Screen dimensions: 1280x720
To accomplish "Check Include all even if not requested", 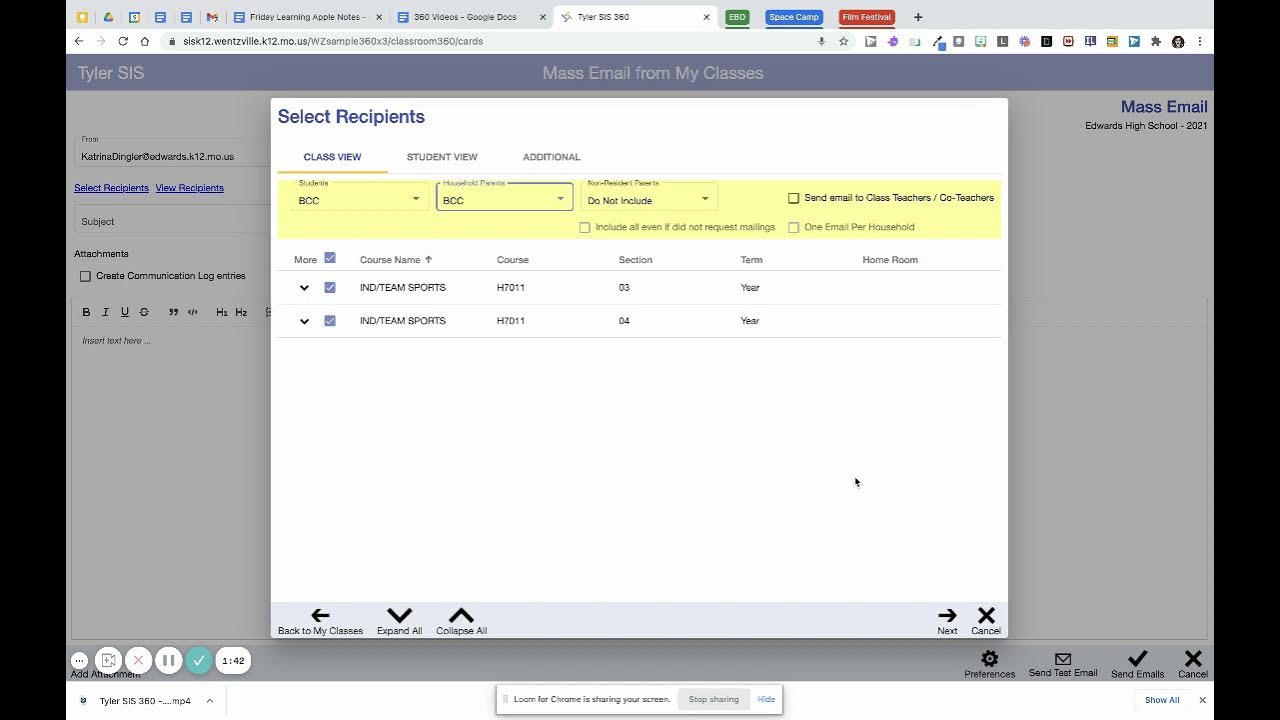I will [585, 227].
